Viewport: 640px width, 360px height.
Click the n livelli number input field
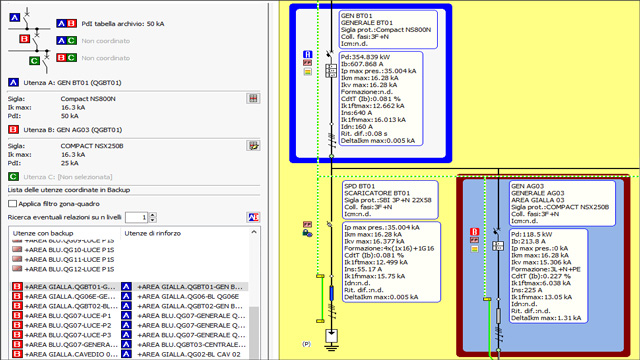point(137,218)
